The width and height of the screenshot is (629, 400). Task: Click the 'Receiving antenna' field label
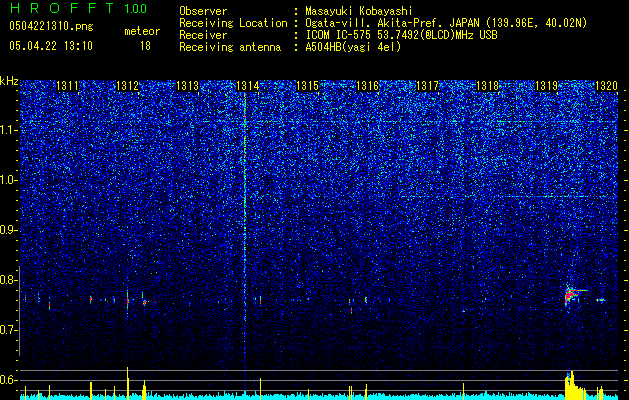point(230,47)
